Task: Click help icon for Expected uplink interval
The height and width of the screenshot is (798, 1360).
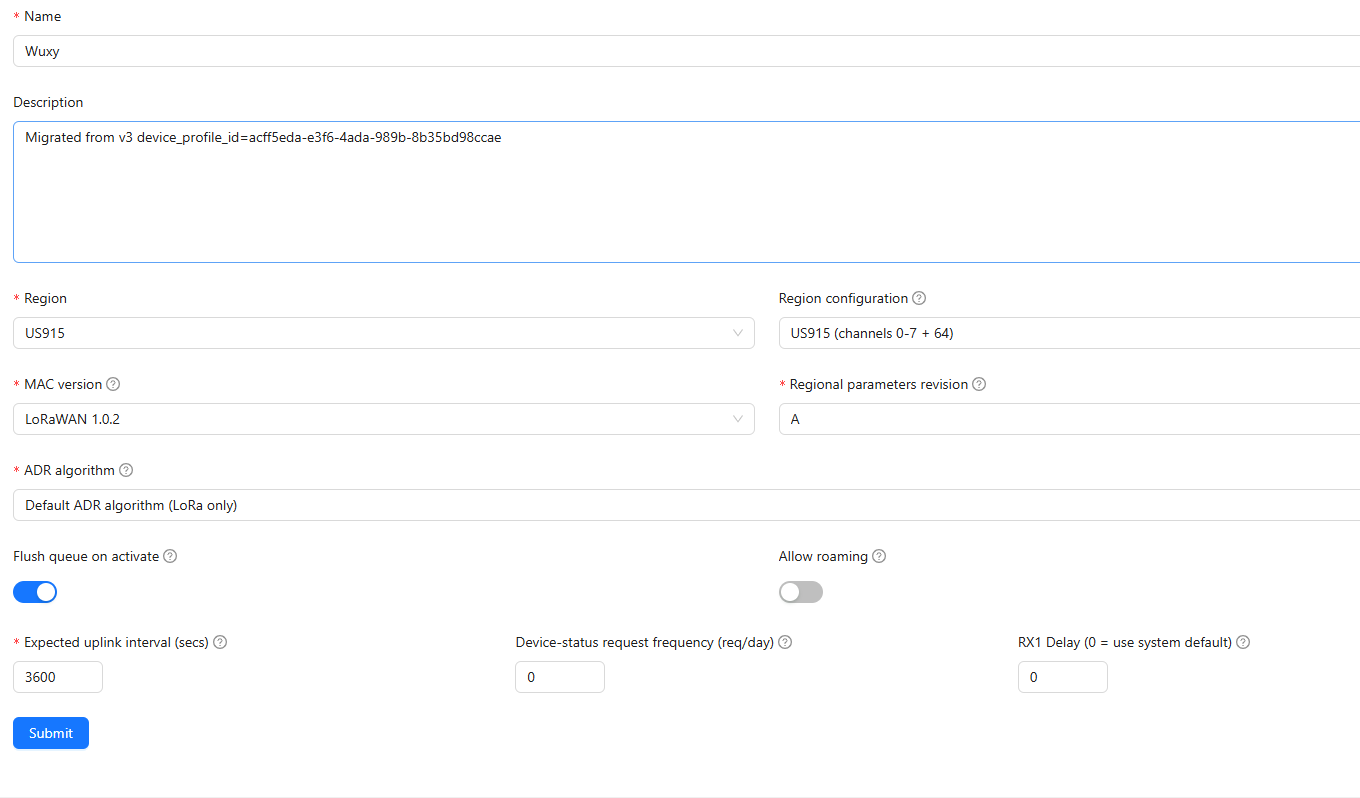Action: 220,642
